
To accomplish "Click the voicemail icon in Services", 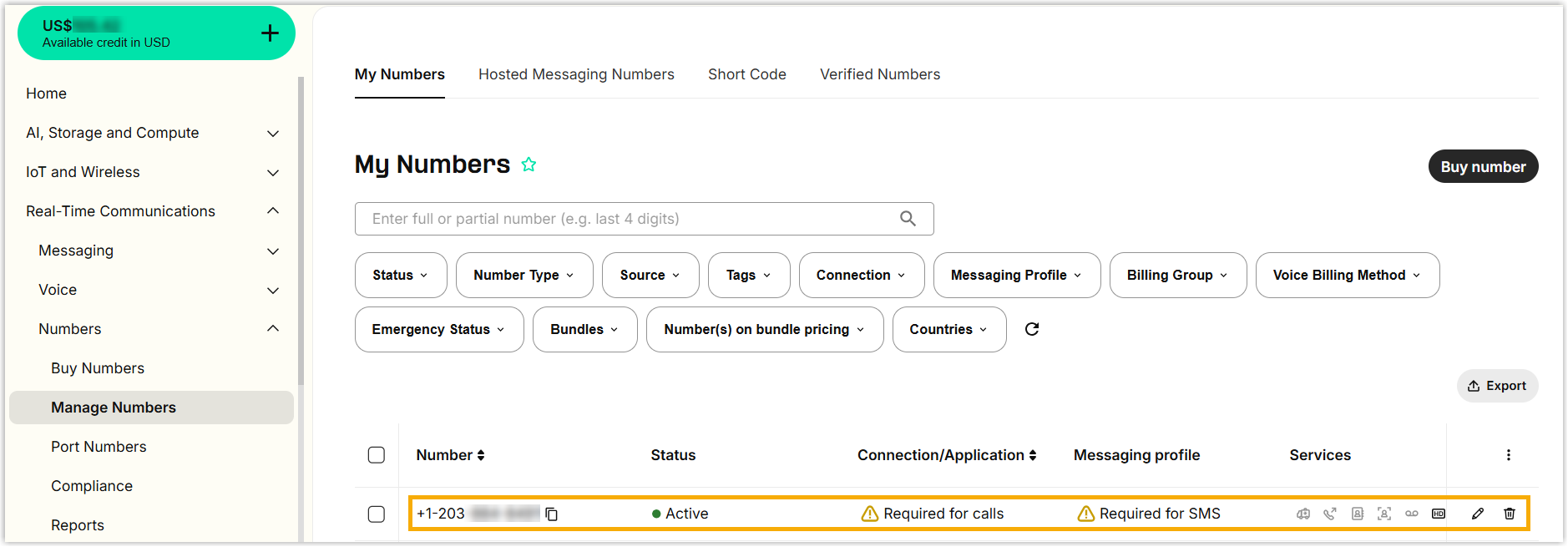I will pyautogui.click(x=1412, y=514).
